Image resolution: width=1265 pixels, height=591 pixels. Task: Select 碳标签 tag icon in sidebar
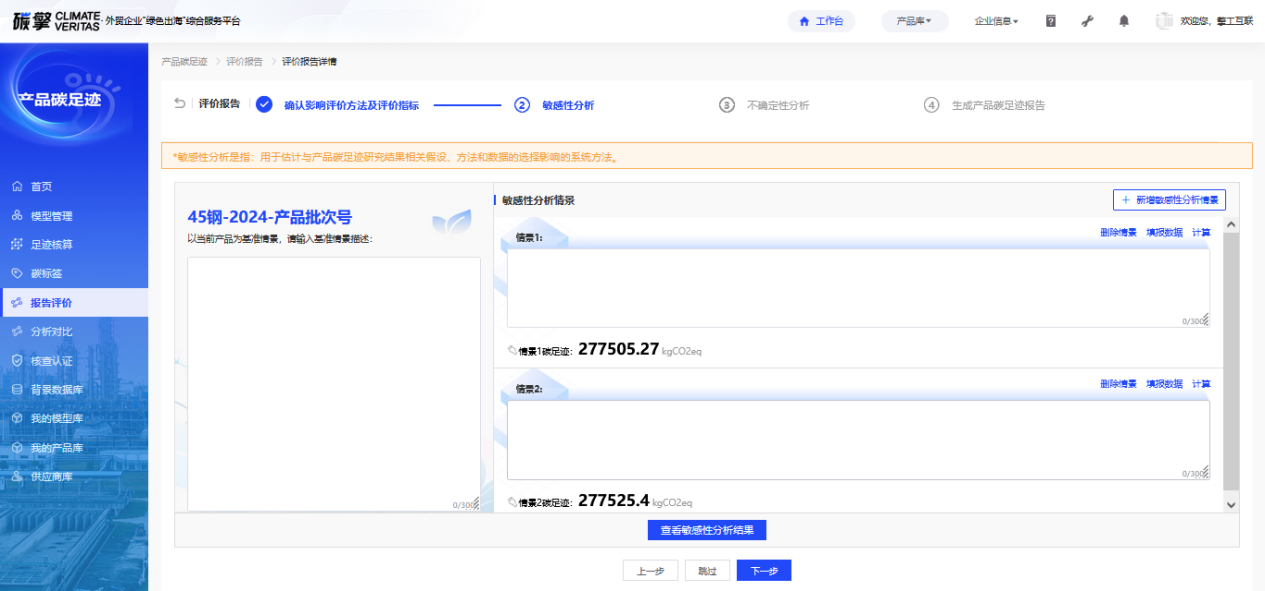(17, 274)
